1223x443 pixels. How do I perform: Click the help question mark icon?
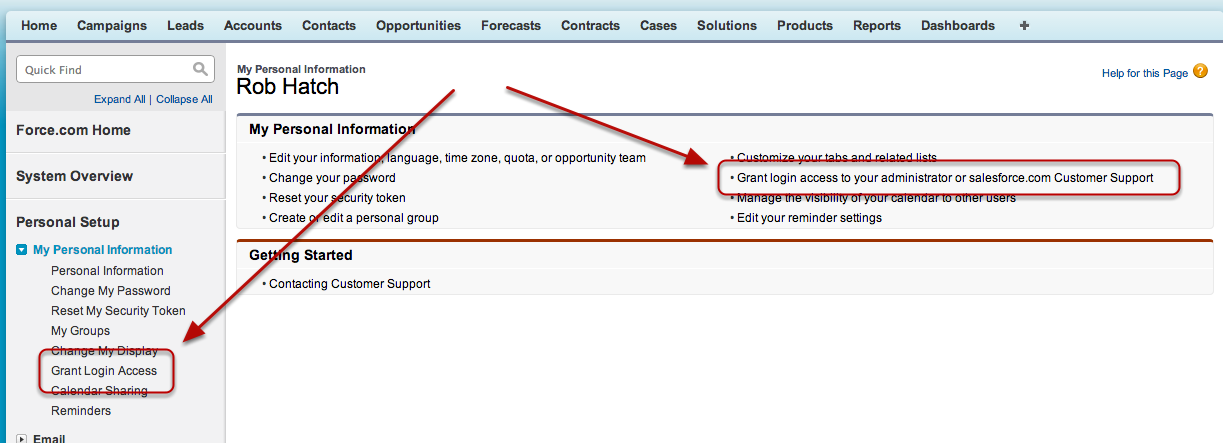(x=1200, y=72)
